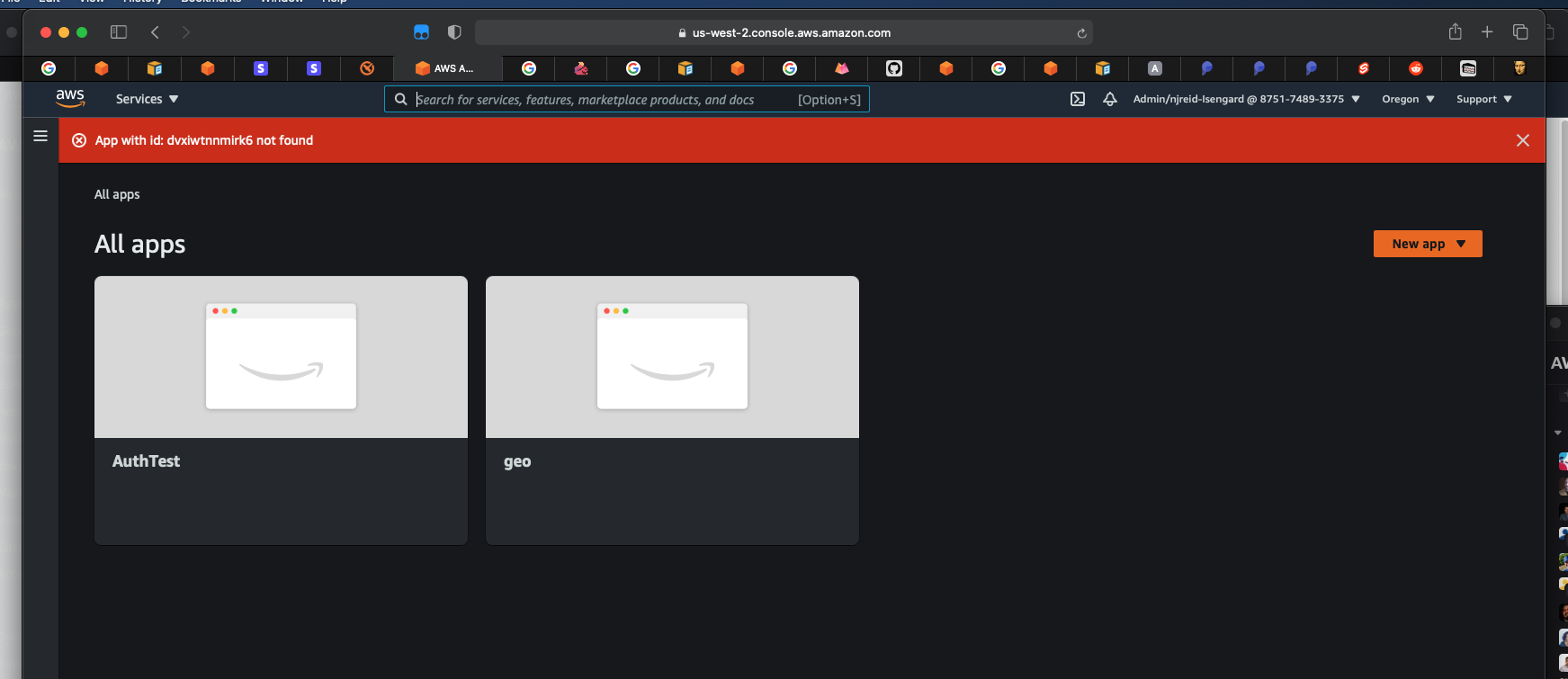Open AWS CloudShell terminal icon
This screenshot has width=1568, height=679.
(1078, 99)
